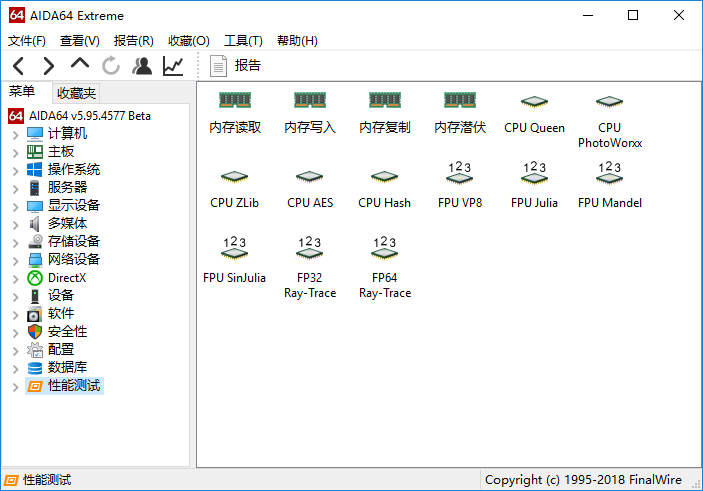Open the graph chart toolbar icon
This screenshot has height=491, width=703.
(173, 66)
